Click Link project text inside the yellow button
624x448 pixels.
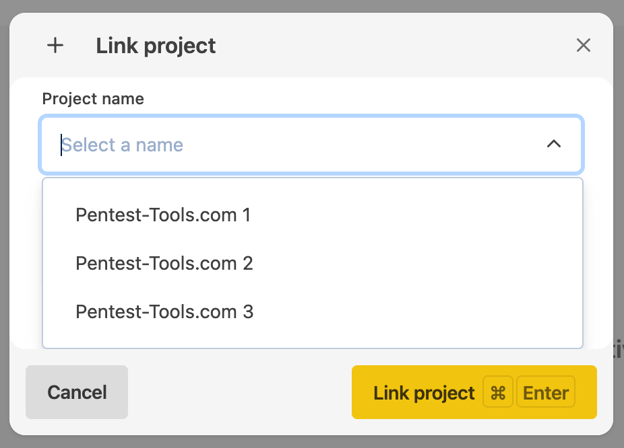424,393
